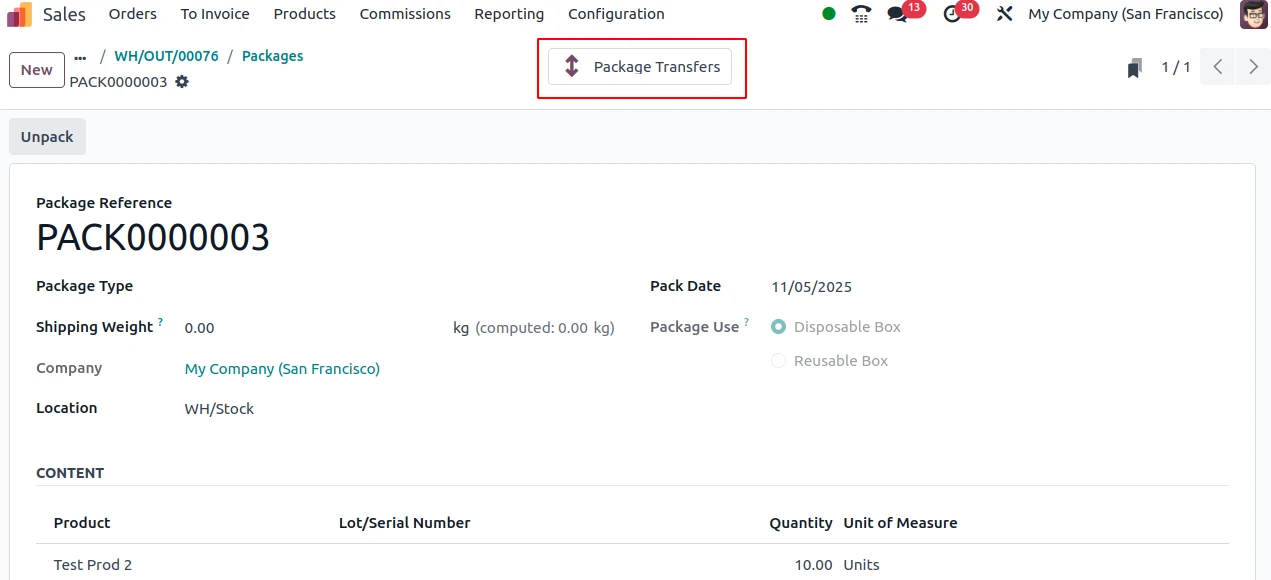Go to the next record arrow
1271x580 pixels.
pyautogui.click(x=1253, y=67)
